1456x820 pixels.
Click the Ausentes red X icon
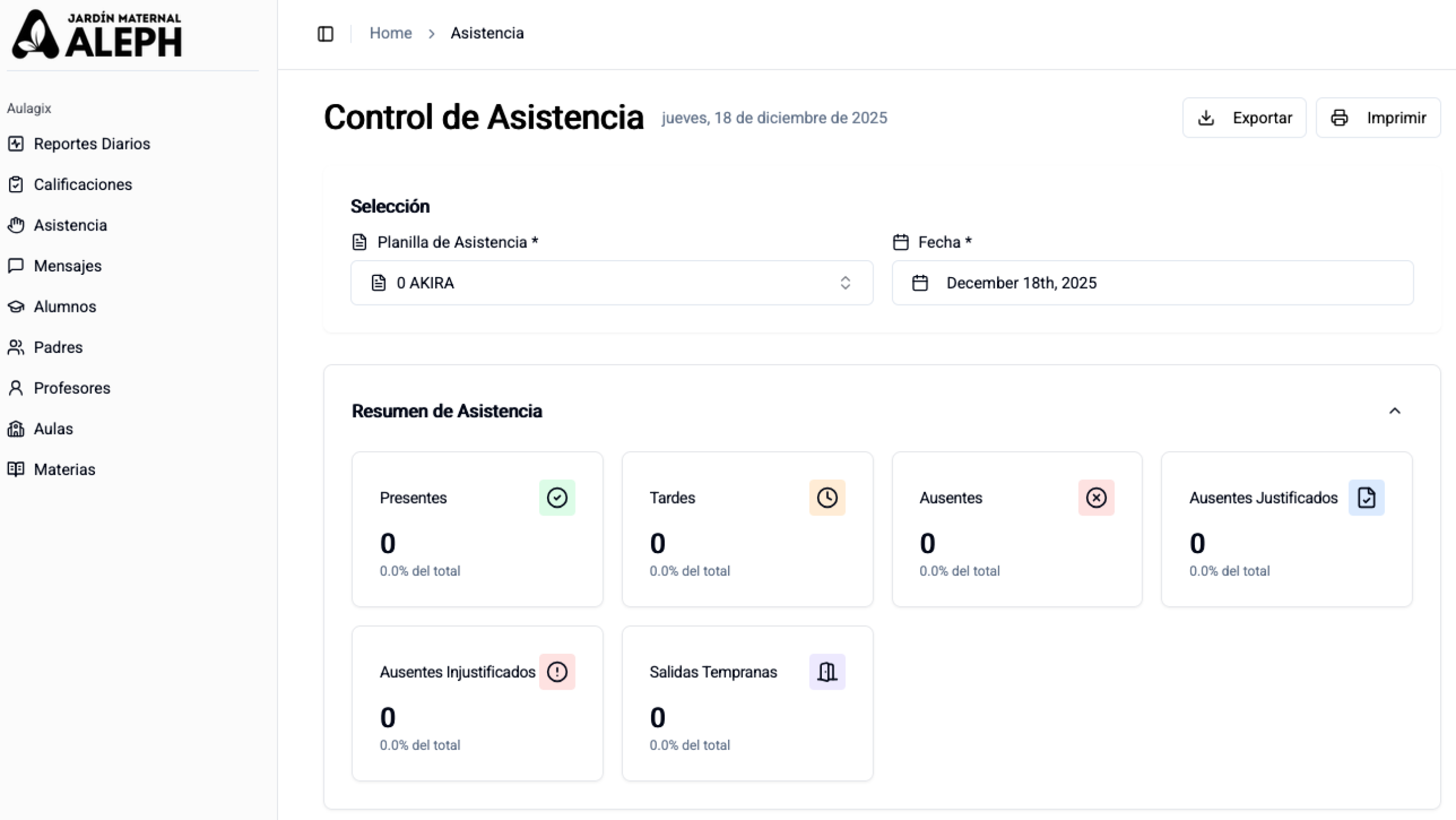(1096, 498)
